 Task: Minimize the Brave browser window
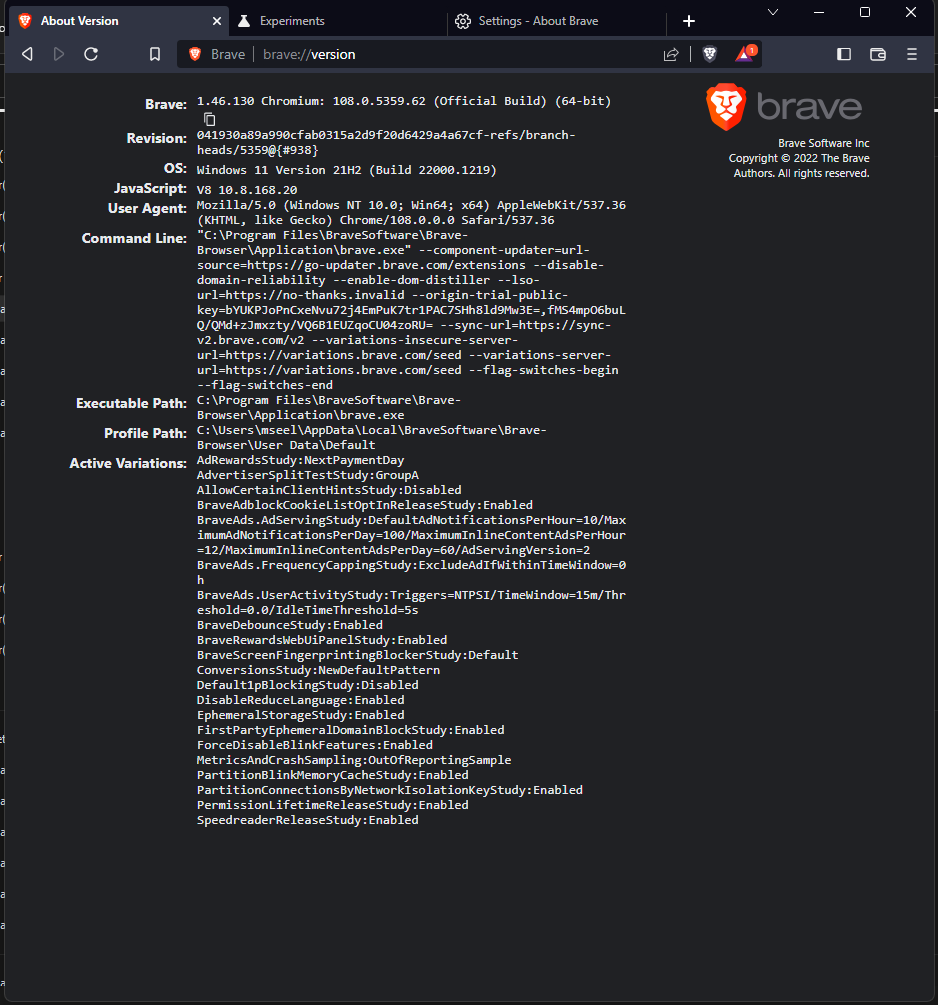coord(819,12)
